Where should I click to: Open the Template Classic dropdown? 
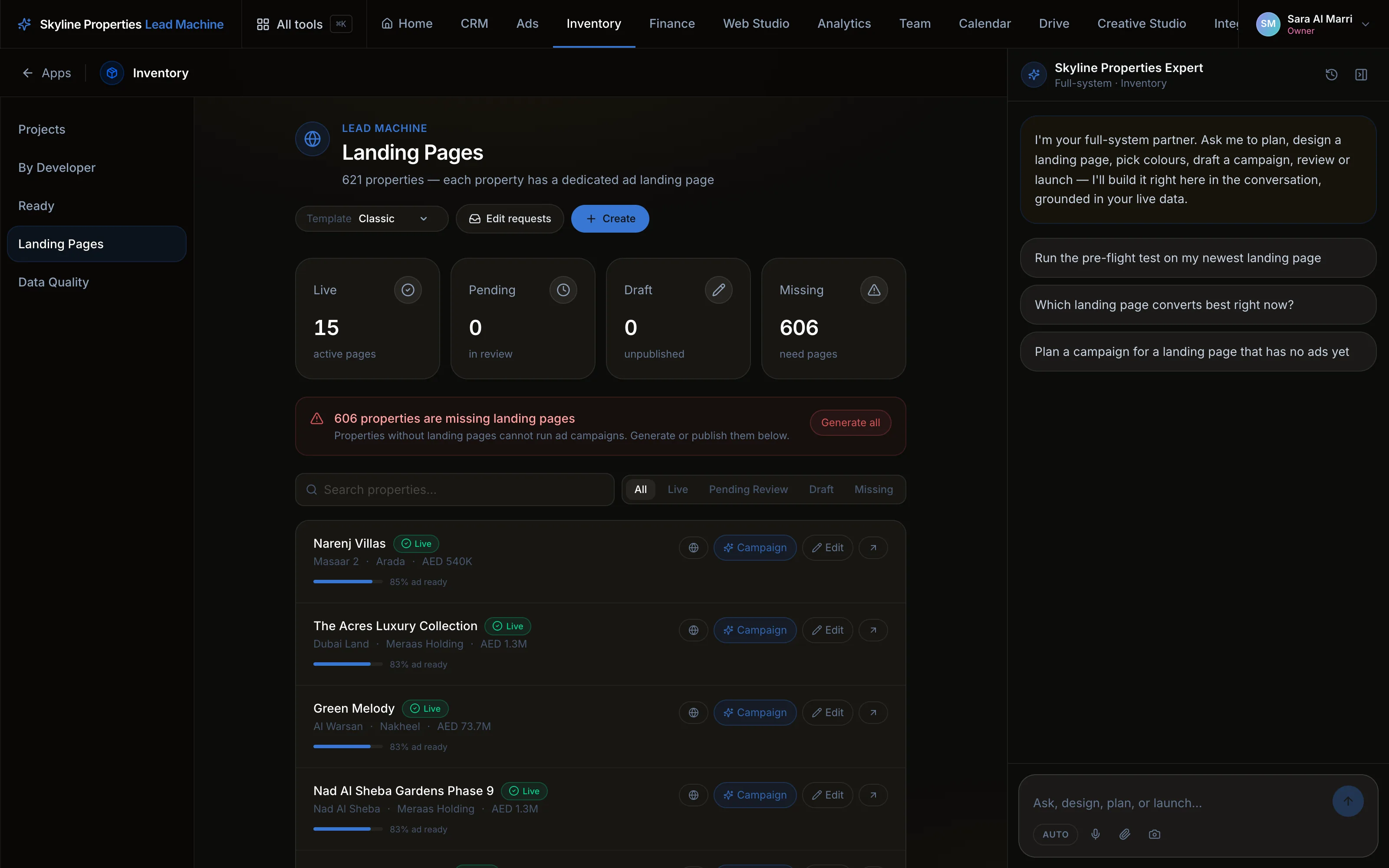tap(372, 219)
